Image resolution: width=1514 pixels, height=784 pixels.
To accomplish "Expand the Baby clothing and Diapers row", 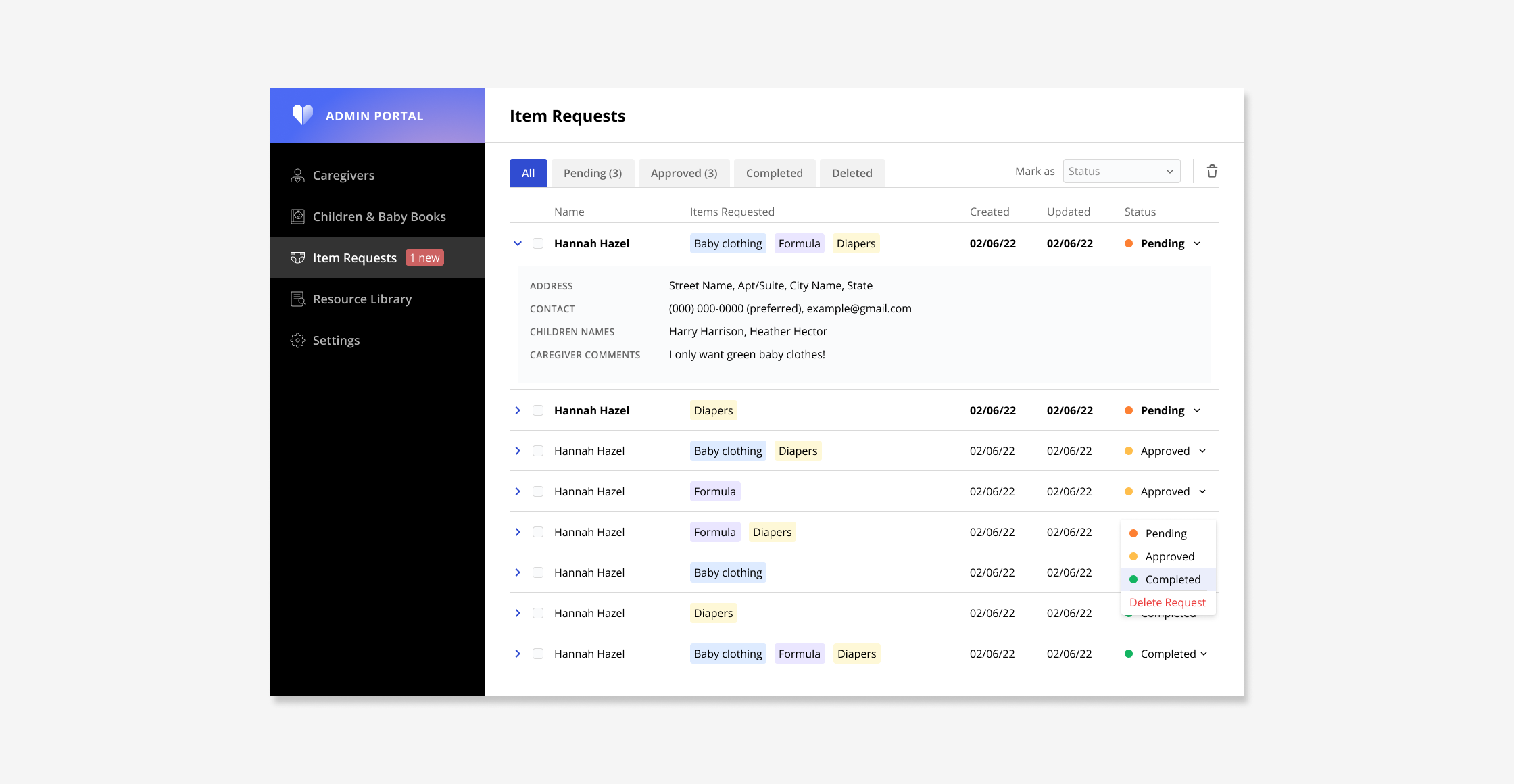I will [x=518, y=451].
